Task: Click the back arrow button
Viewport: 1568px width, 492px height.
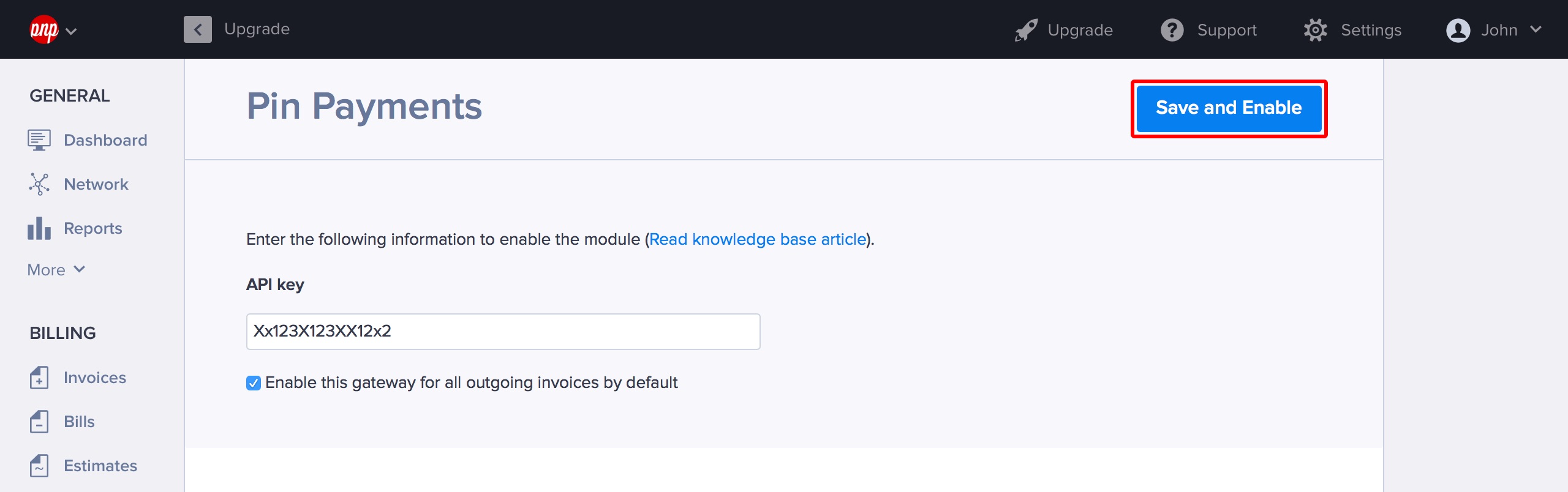Action: pyautogui.click(x=198, y=29)
